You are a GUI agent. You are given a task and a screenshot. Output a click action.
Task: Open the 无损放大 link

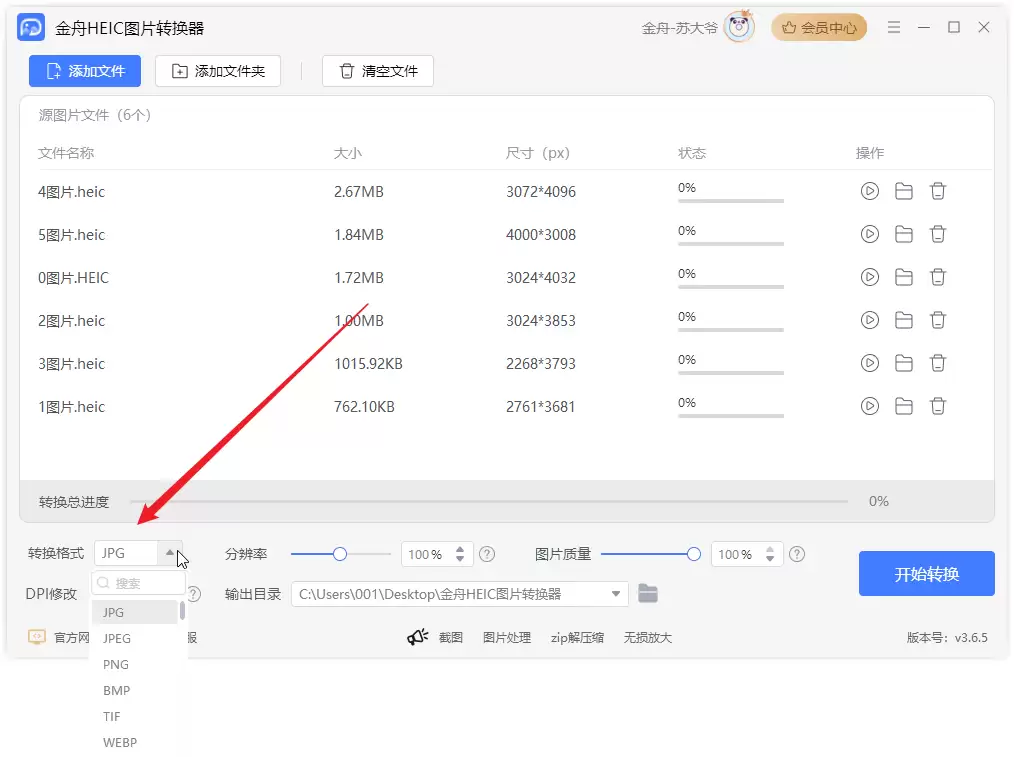[647, 637]
